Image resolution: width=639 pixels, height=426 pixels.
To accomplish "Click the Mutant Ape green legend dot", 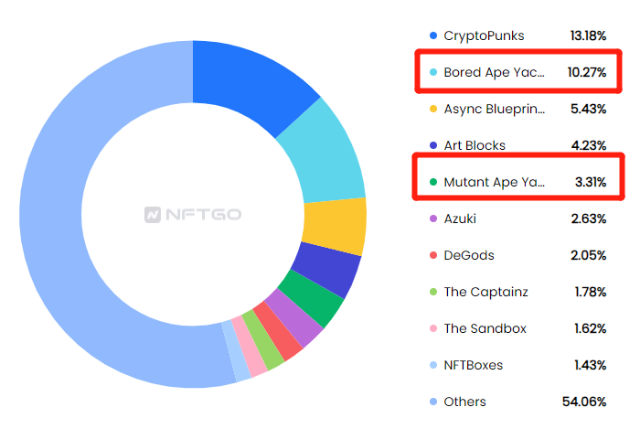I will point(432,182).
